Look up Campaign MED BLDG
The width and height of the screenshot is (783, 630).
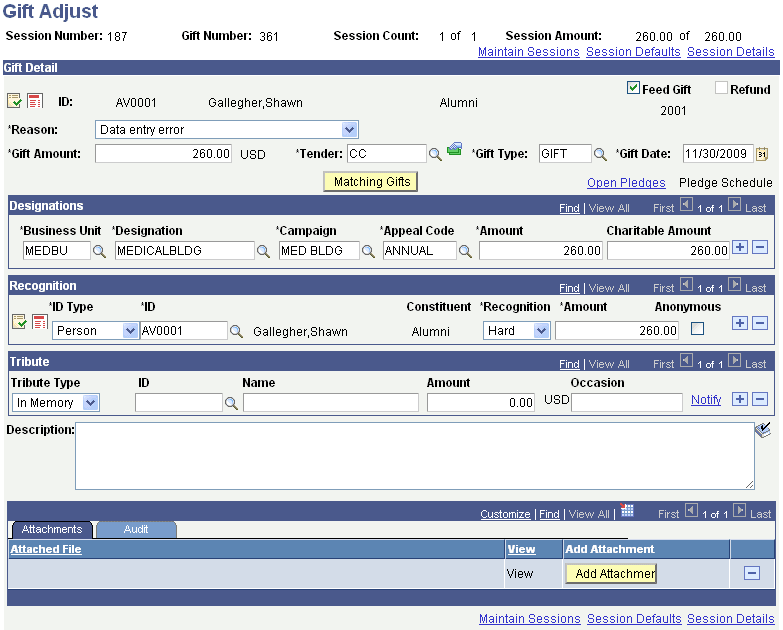(x=369, y=251)
